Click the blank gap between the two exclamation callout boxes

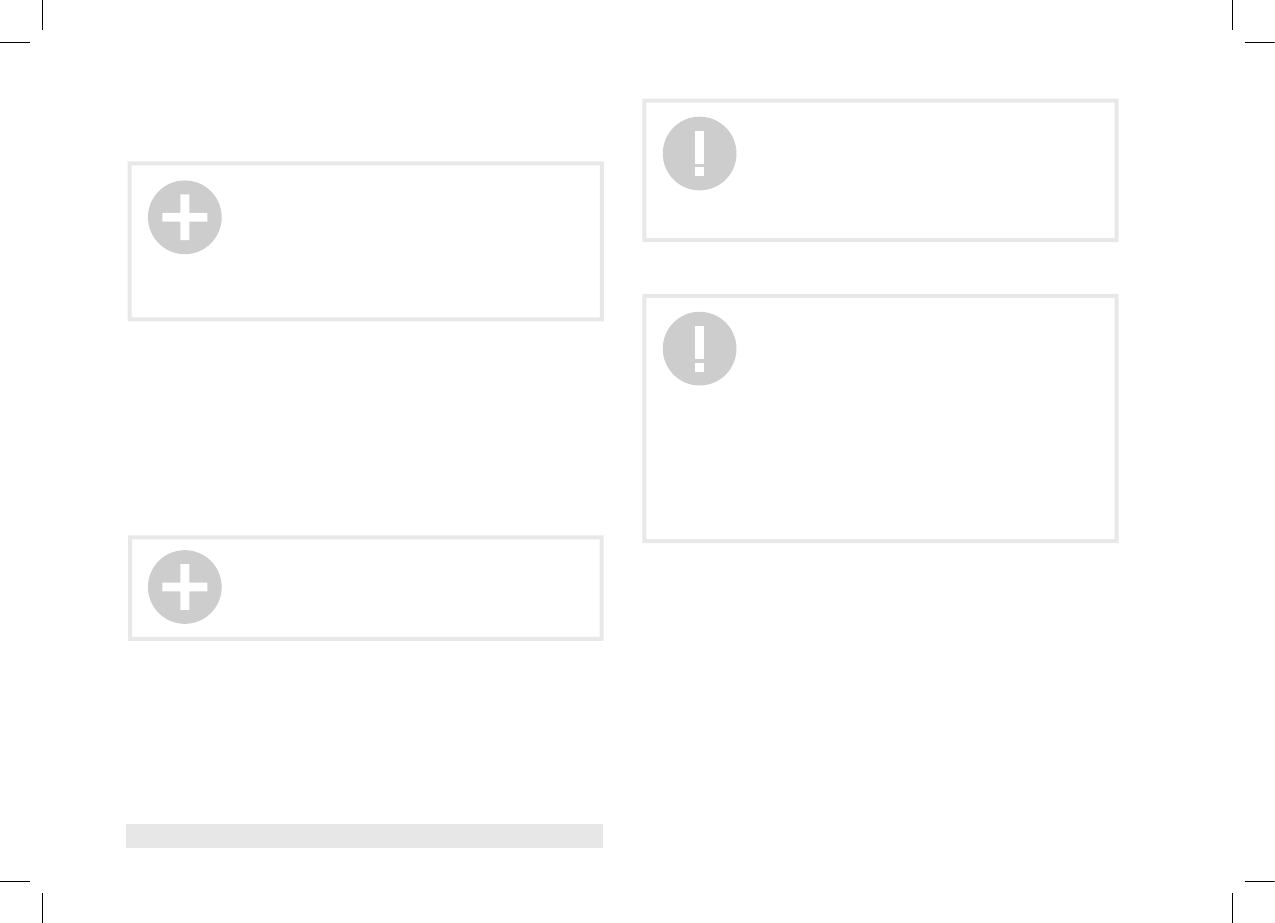(x=880, y=267)
